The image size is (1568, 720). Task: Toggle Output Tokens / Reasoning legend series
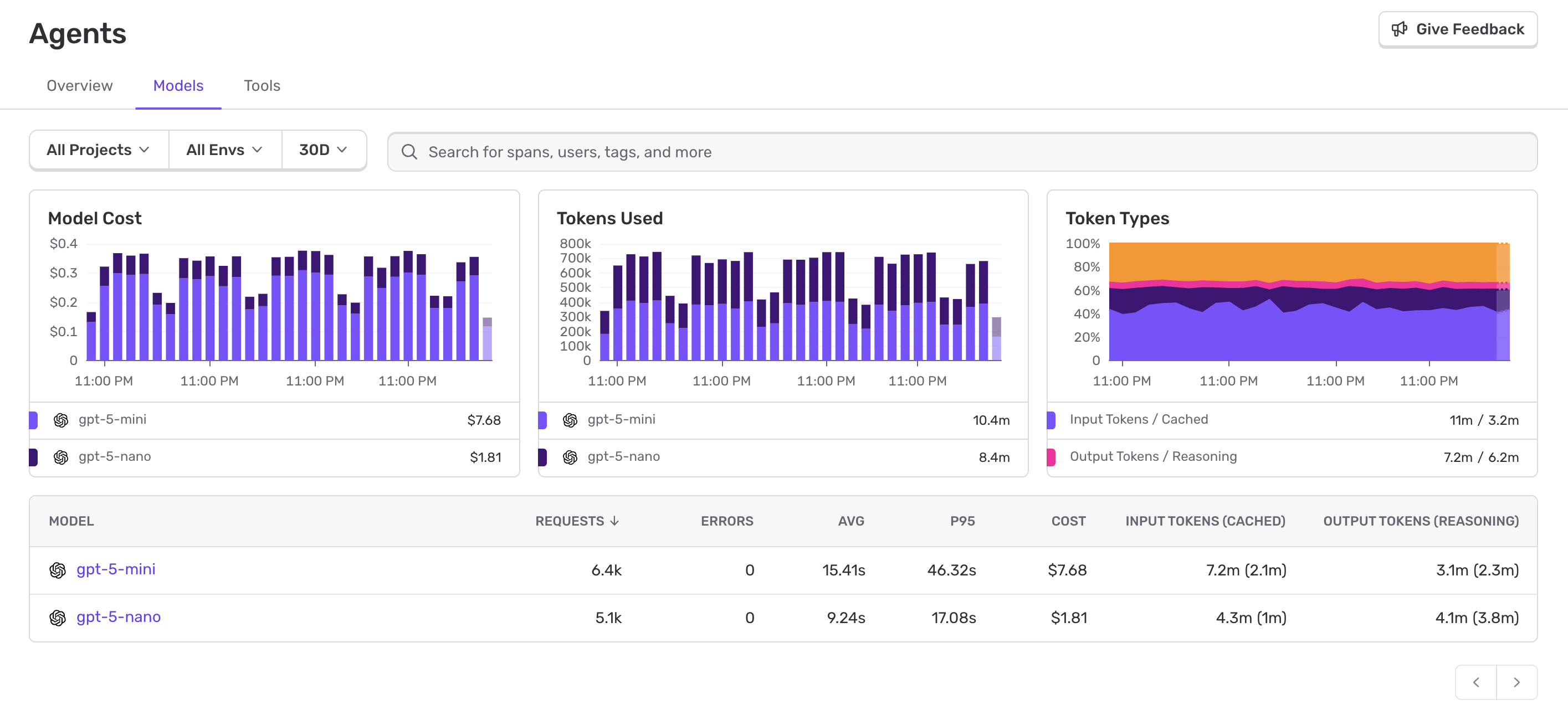1153,457
